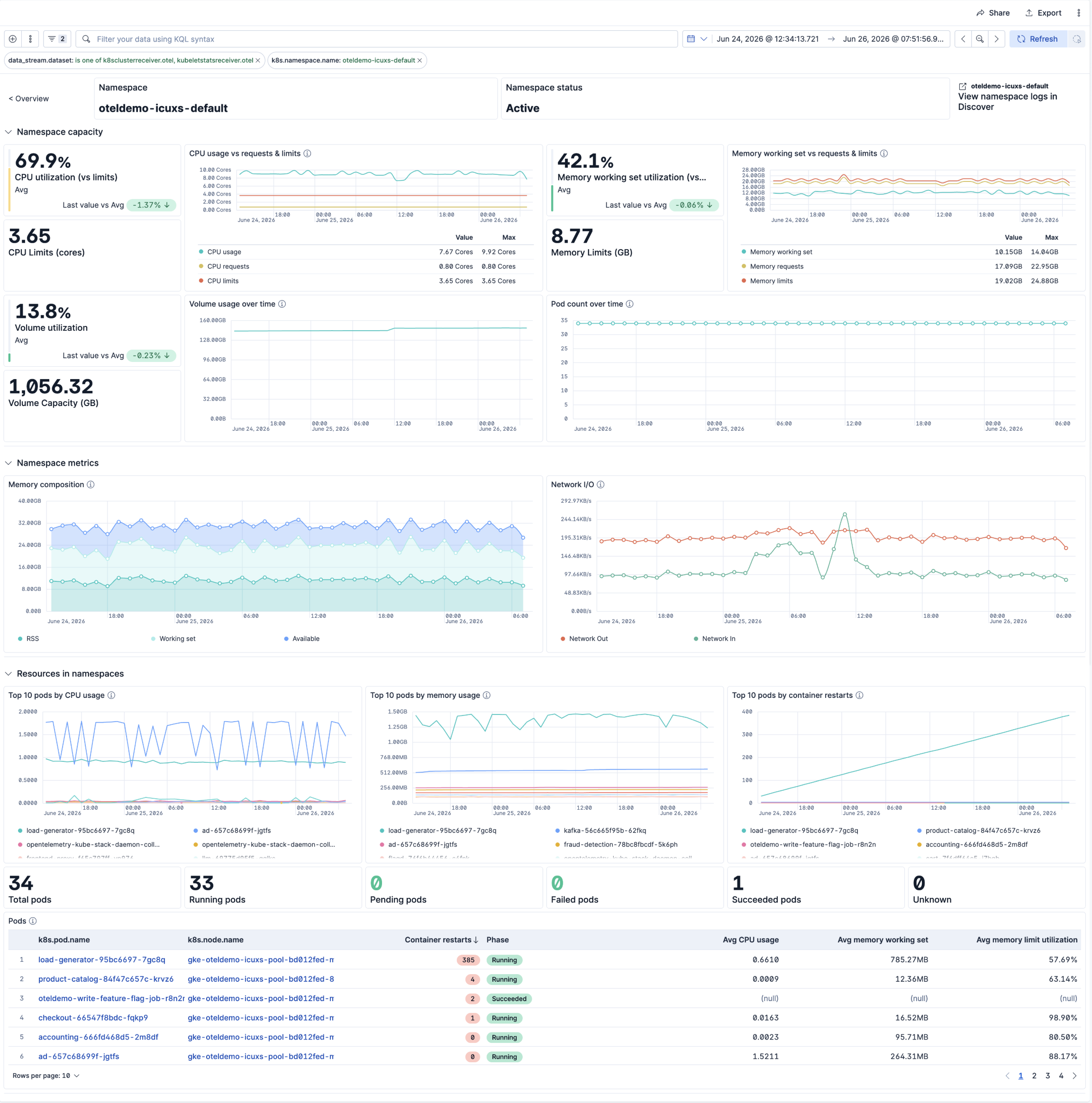Toggle Memory requests legend series

[776, 267]
